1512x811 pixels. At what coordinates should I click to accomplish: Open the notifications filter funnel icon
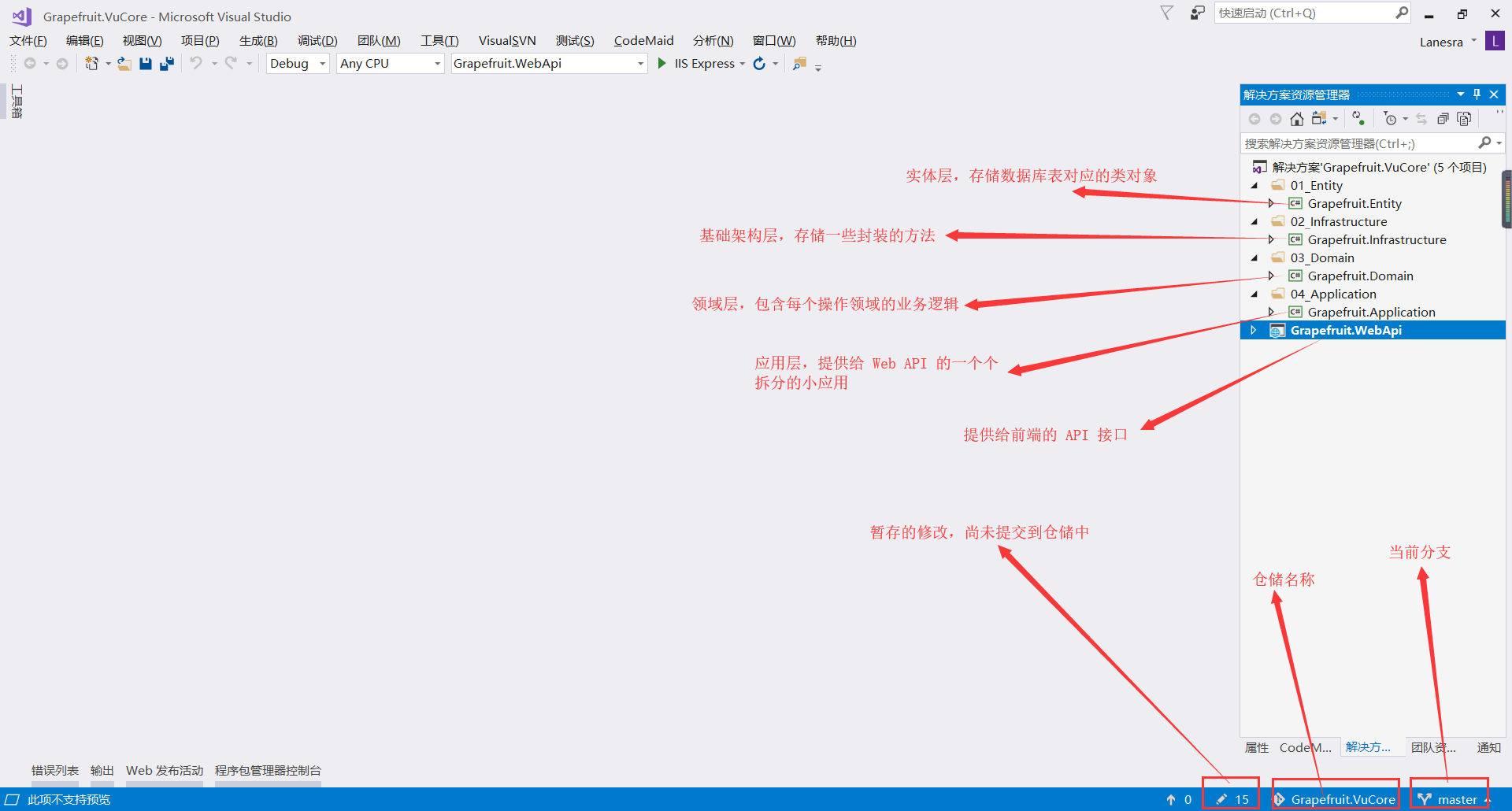click(x=1166, y=13)
